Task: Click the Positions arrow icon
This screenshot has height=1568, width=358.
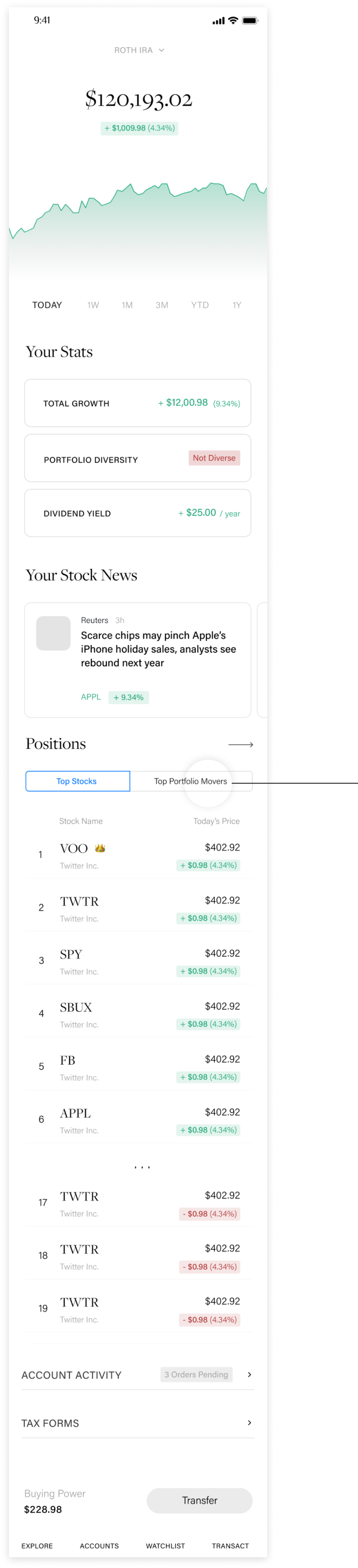Action: (241, 744)
